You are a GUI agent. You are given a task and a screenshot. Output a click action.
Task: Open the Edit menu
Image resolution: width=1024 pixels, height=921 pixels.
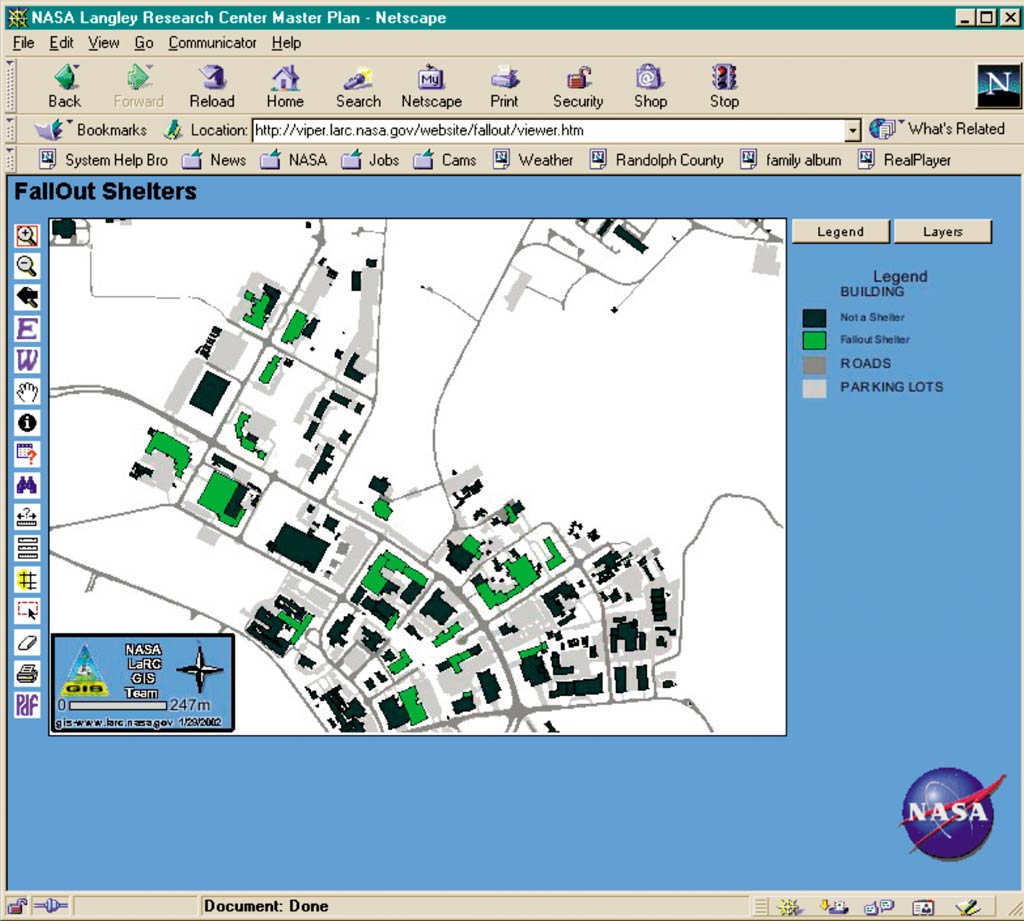point(61,43)
